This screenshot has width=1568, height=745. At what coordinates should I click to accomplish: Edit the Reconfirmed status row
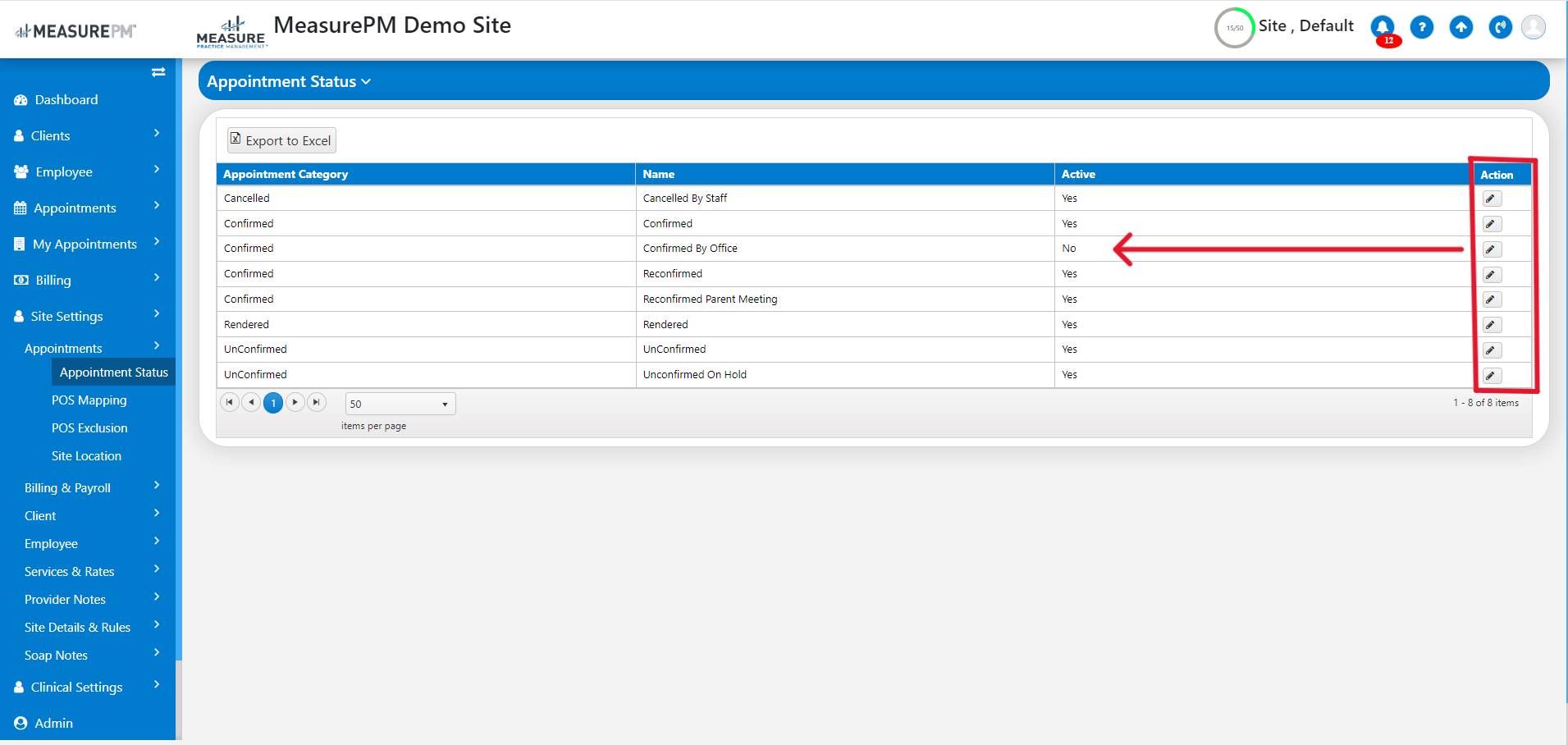(1491, 275)
